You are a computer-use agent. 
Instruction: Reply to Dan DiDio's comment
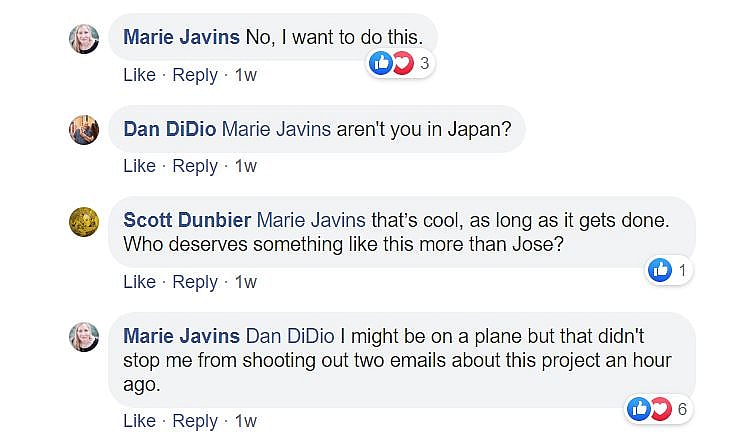pyautogui.click(x=195, y=166)
